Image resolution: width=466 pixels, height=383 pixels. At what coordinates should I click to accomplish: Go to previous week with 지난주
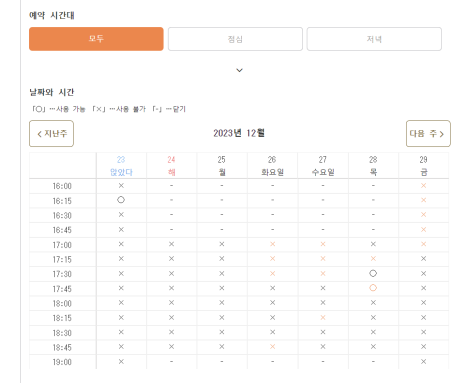point(52,134)
